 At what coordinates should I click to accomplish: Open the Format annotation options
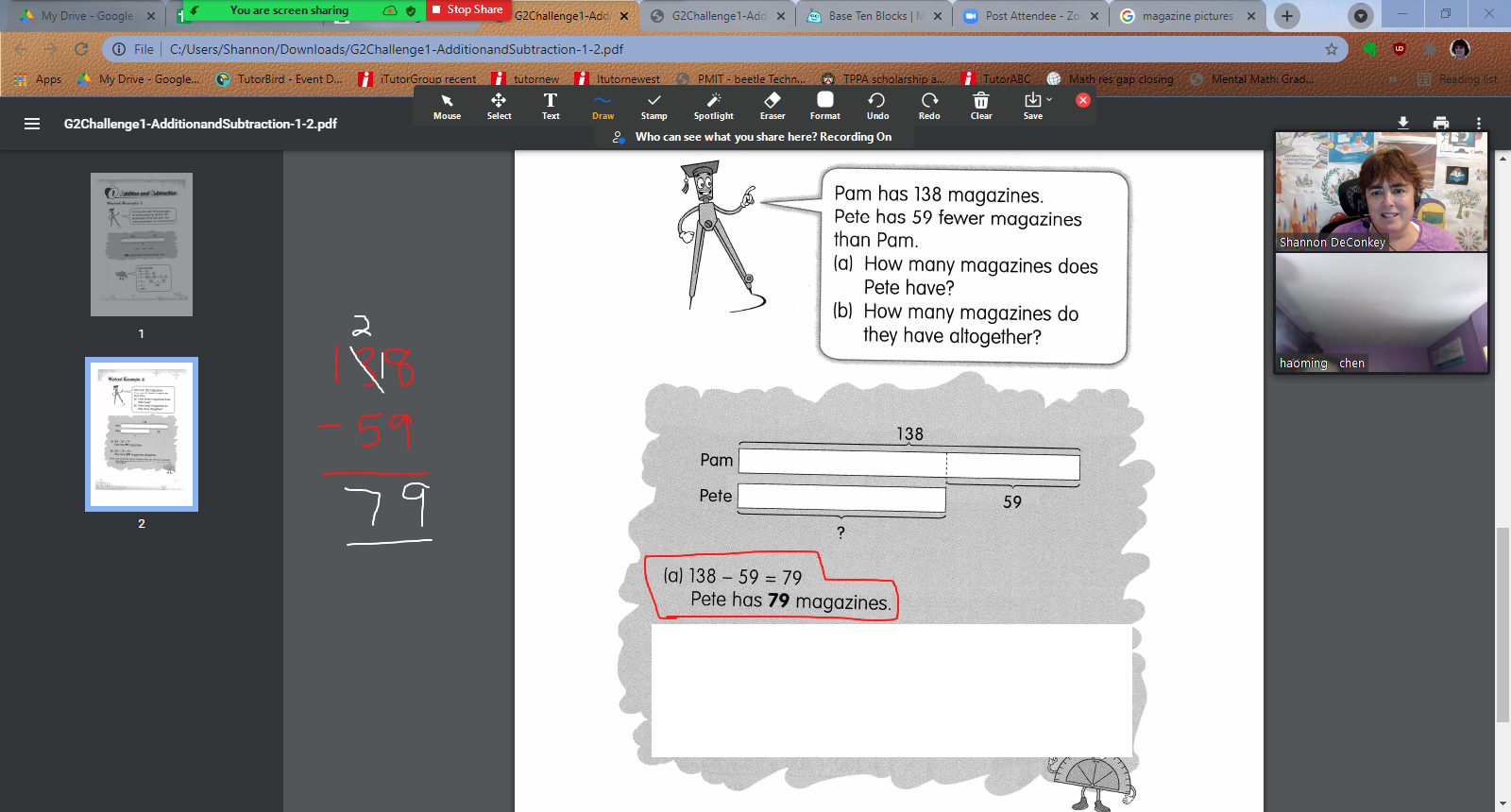824,107
